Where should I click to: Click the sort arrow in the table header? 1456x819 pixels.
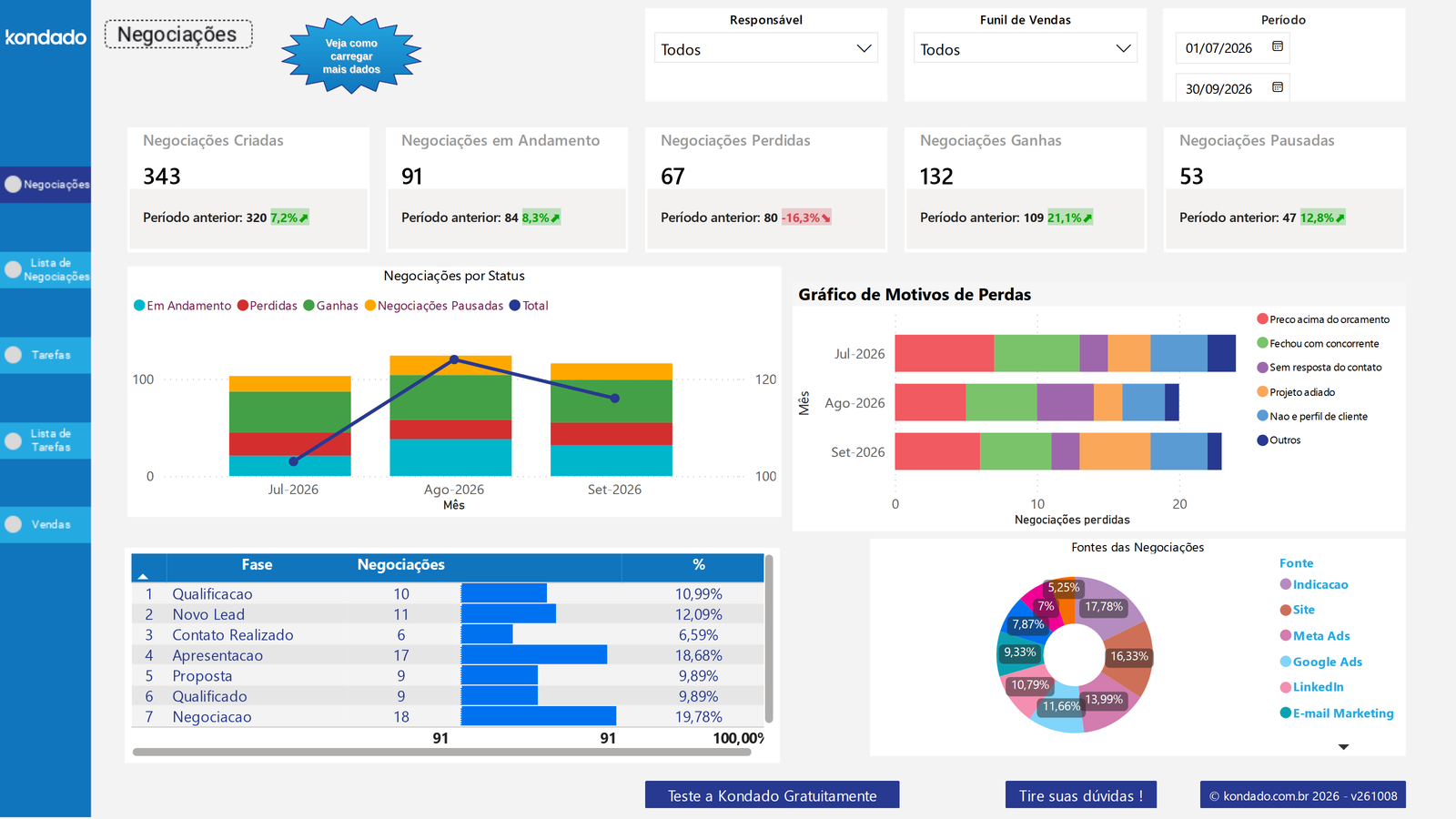pyautogui.click(x=143, y=576)
